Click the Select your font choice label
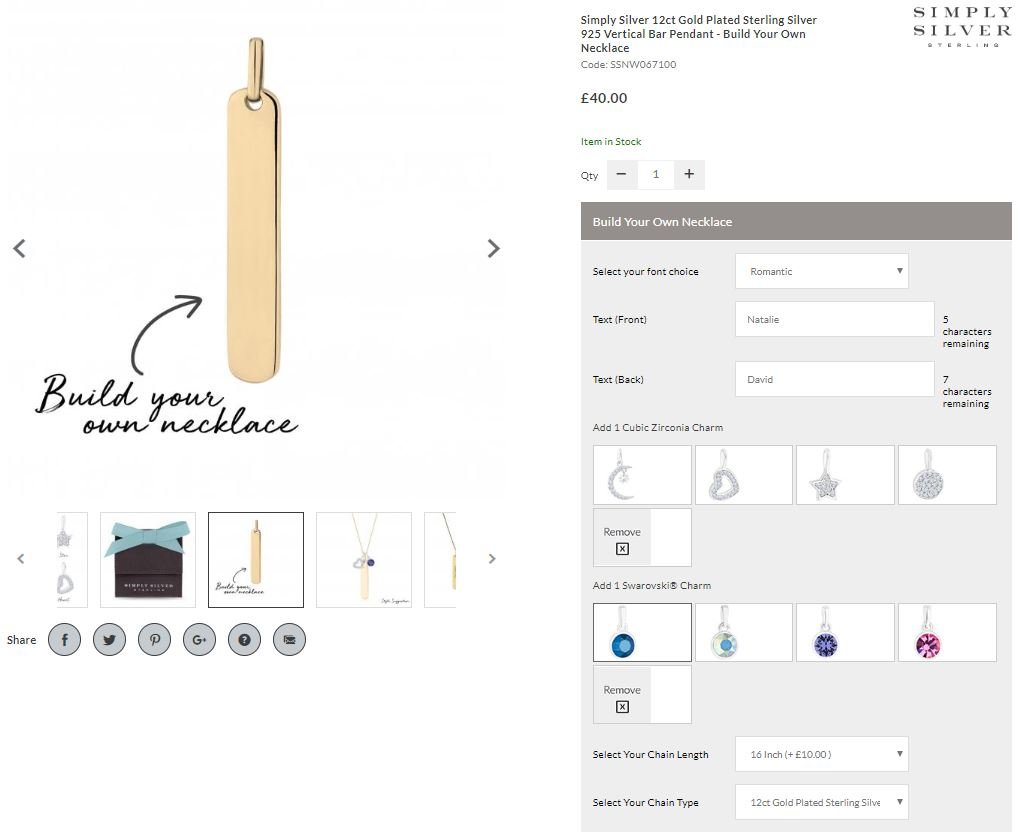Viewport: 1018px width, 840px height. click(645, 271)
